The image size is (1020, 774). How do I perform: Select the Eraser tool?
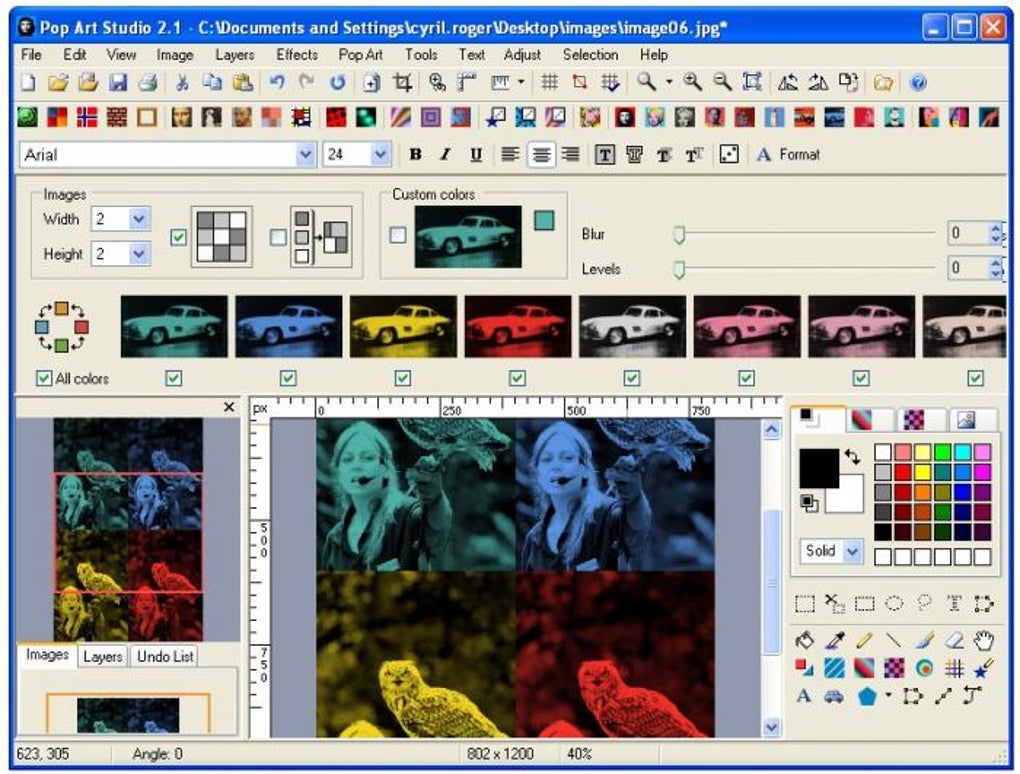pos(954,641)
